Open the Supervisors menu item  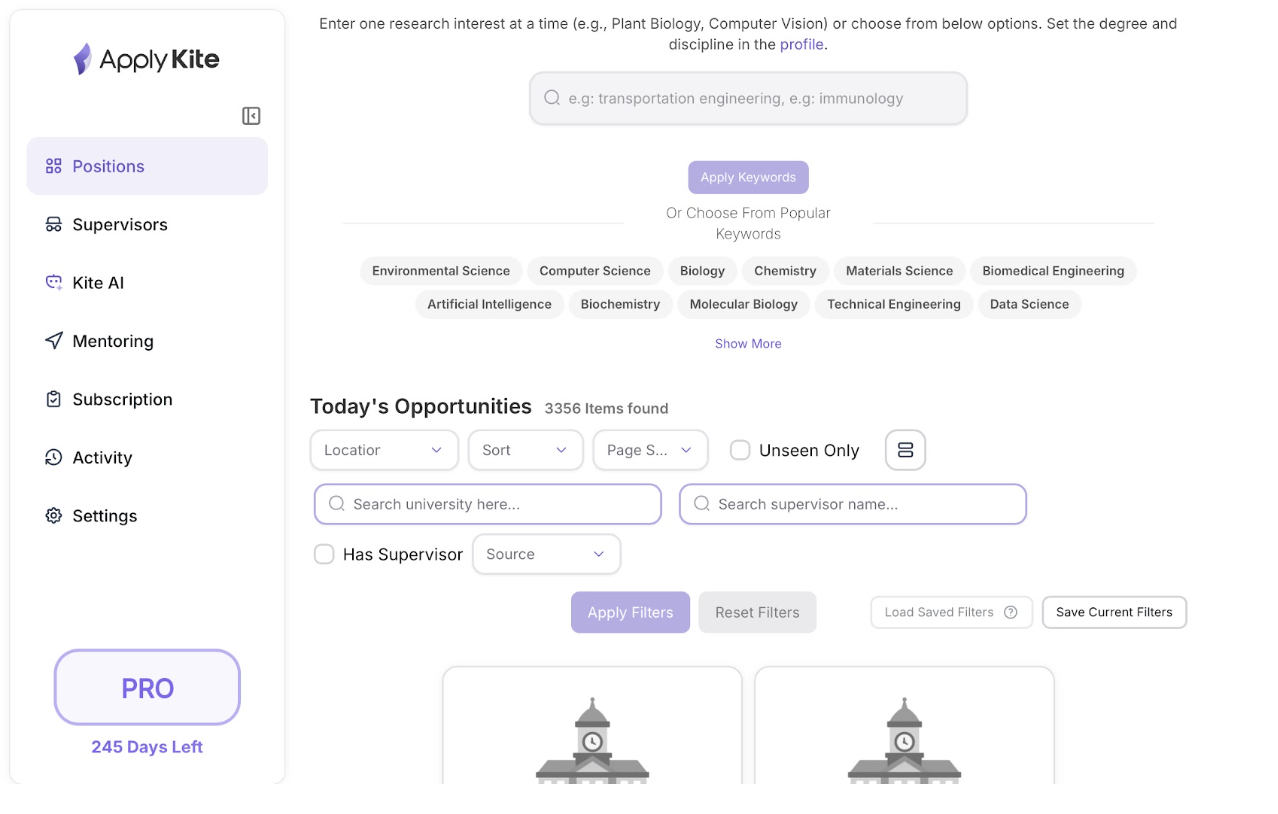[120, 225]
